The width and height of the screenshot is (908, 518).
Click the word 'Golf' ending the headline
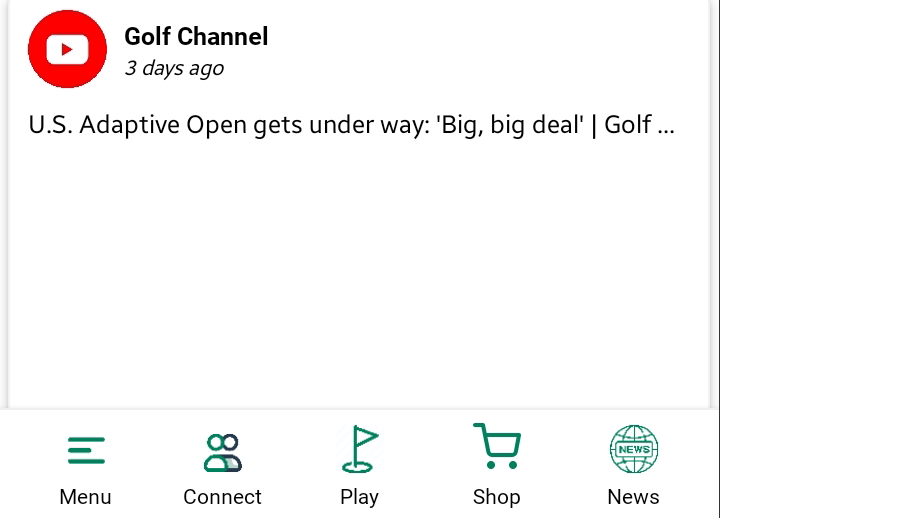(628, 125)
